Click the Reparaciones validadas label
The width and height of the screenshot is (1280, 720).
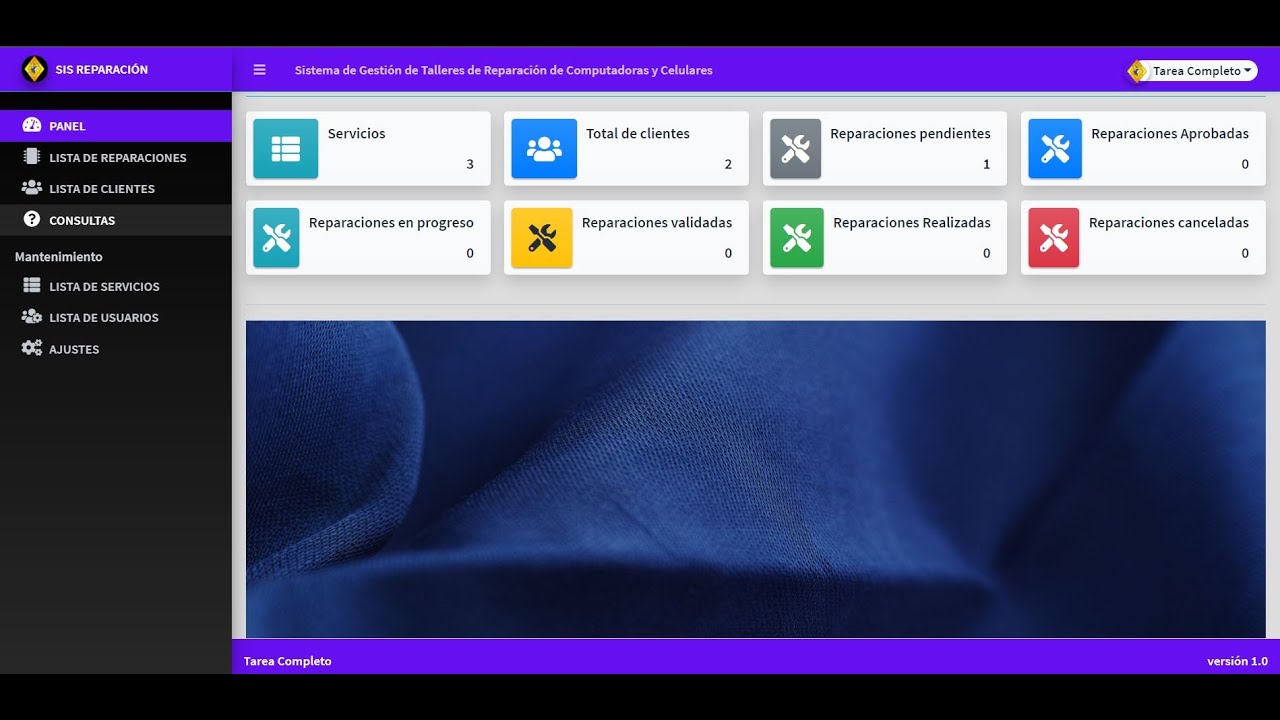[657, 222]
